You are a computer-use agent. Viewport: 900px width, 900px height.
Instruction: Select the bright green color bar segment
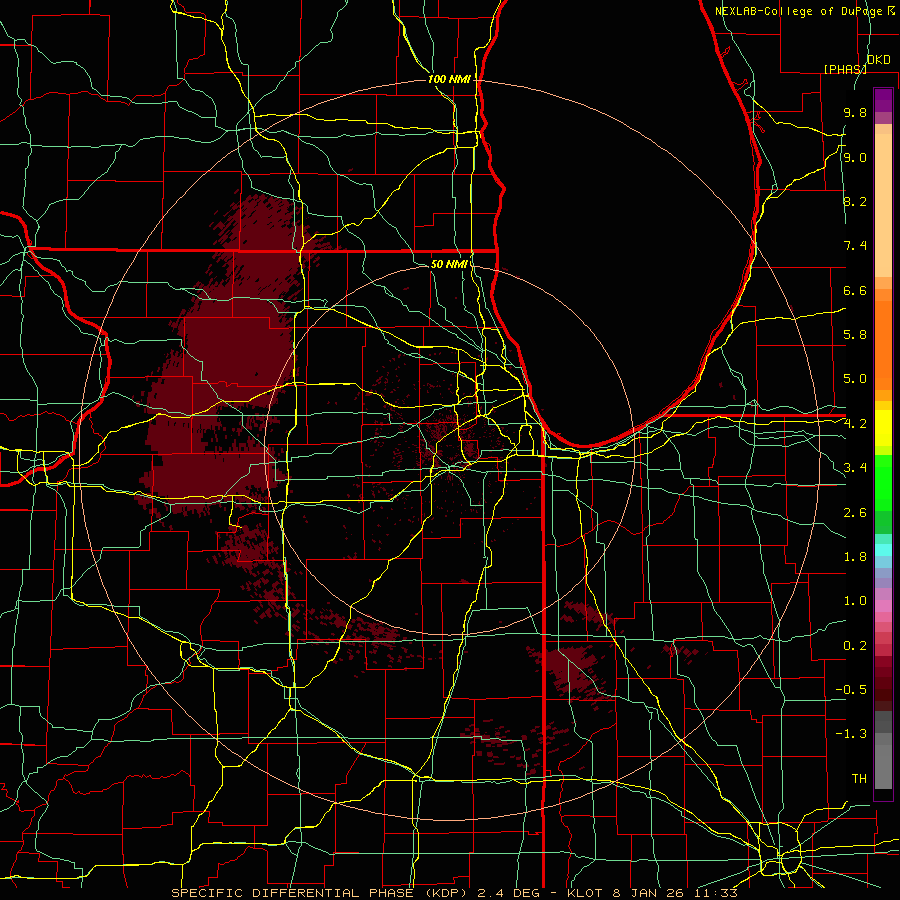click(x=883, y=483)
